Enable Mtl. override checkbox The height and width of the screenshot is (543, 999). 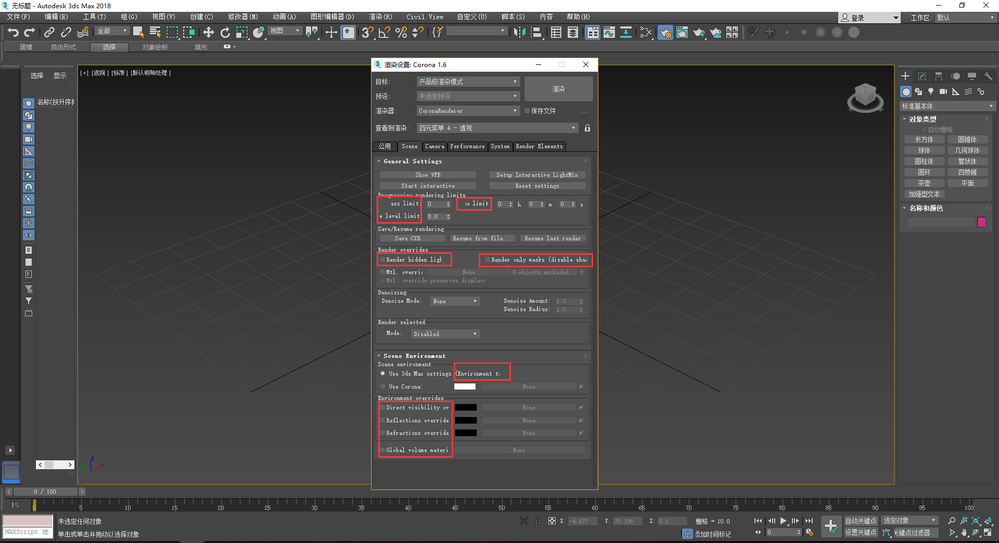tap(382, 272)
